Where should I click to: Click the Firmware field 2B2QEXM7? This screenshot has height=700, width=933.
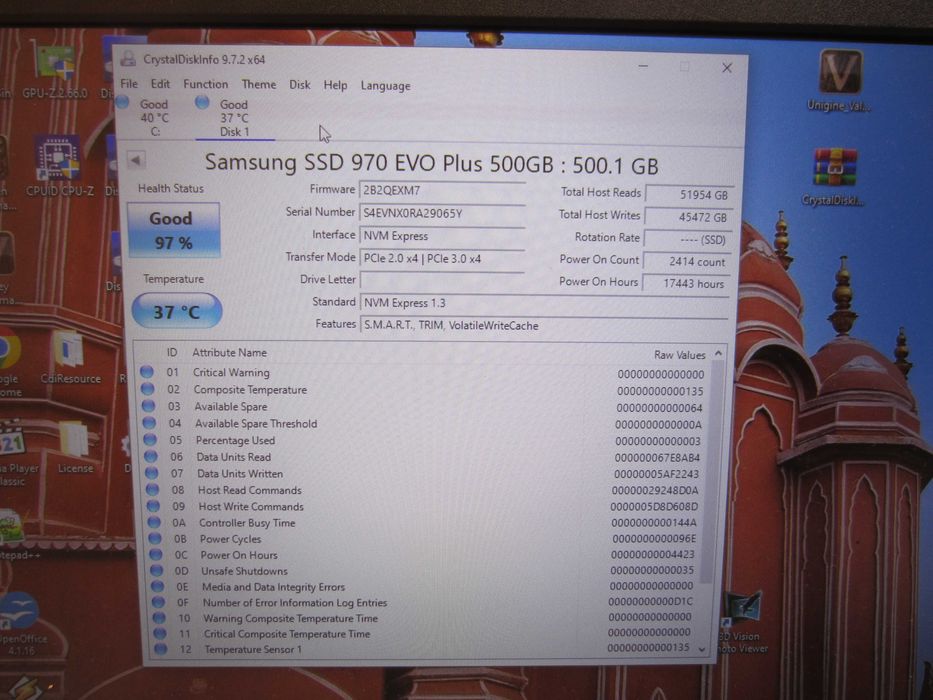(x=442, y=190)
